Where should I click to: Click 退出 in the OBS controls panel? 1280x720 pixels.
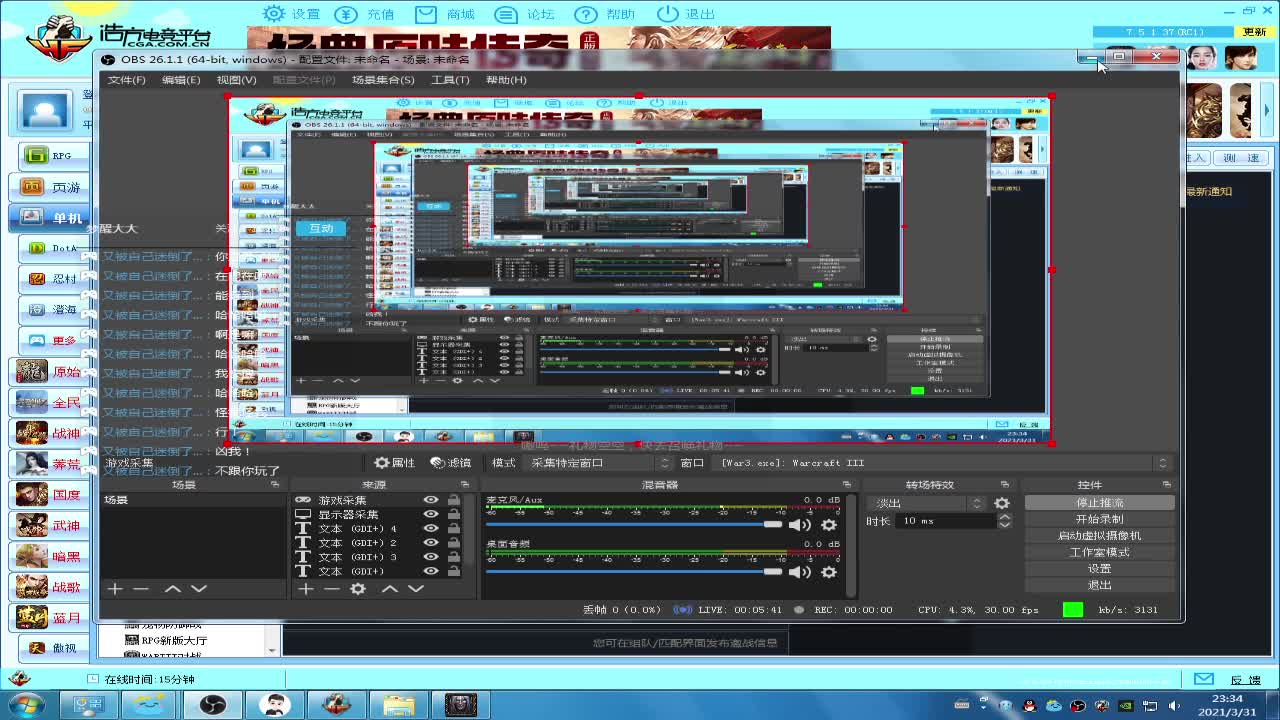[1100, 585]
